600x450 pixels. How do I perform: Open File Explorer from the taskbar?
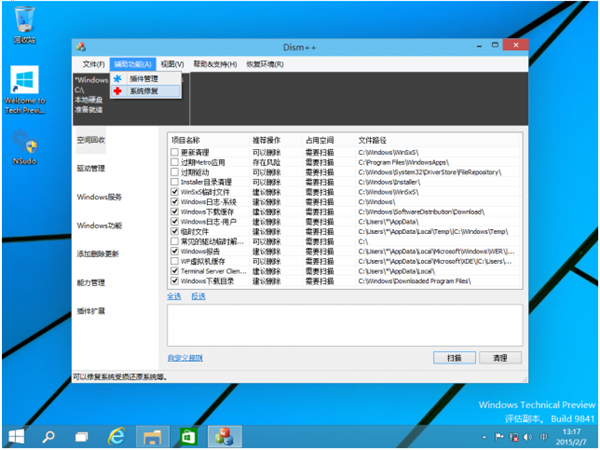pyautogui.click(x=152, y=436)
